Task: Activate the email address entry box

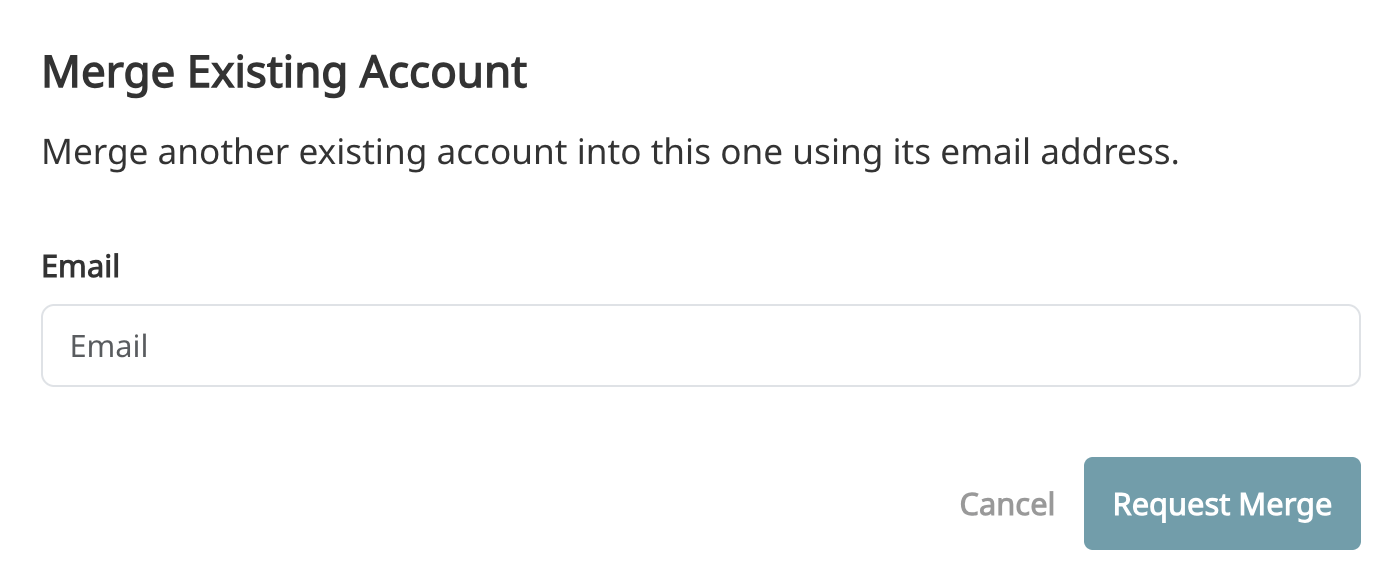Action: [700, 346]
